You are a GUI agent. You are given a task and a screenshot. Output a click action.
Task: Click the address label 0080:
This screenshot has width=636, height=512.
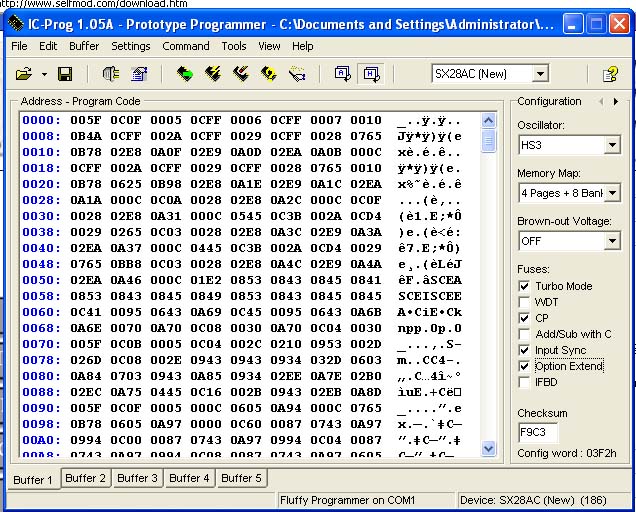click(41, 376)
